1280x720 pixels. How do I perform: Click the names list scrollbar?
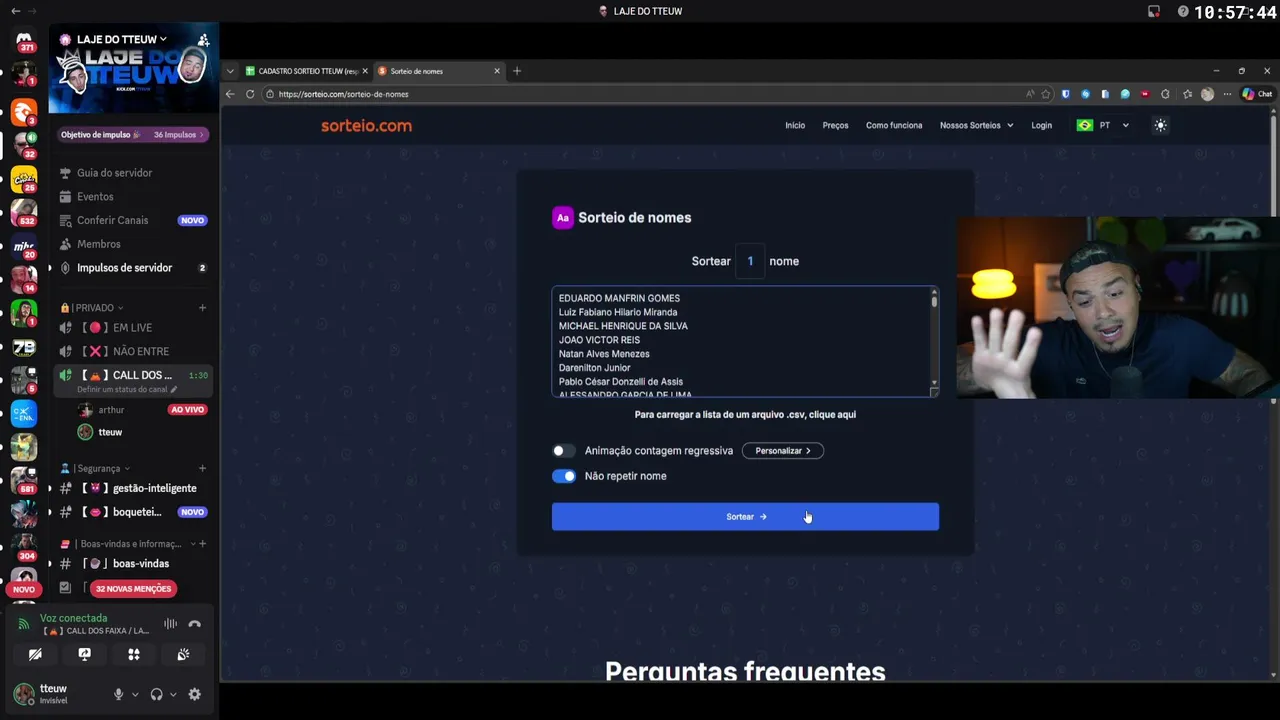tap(934, 341)
